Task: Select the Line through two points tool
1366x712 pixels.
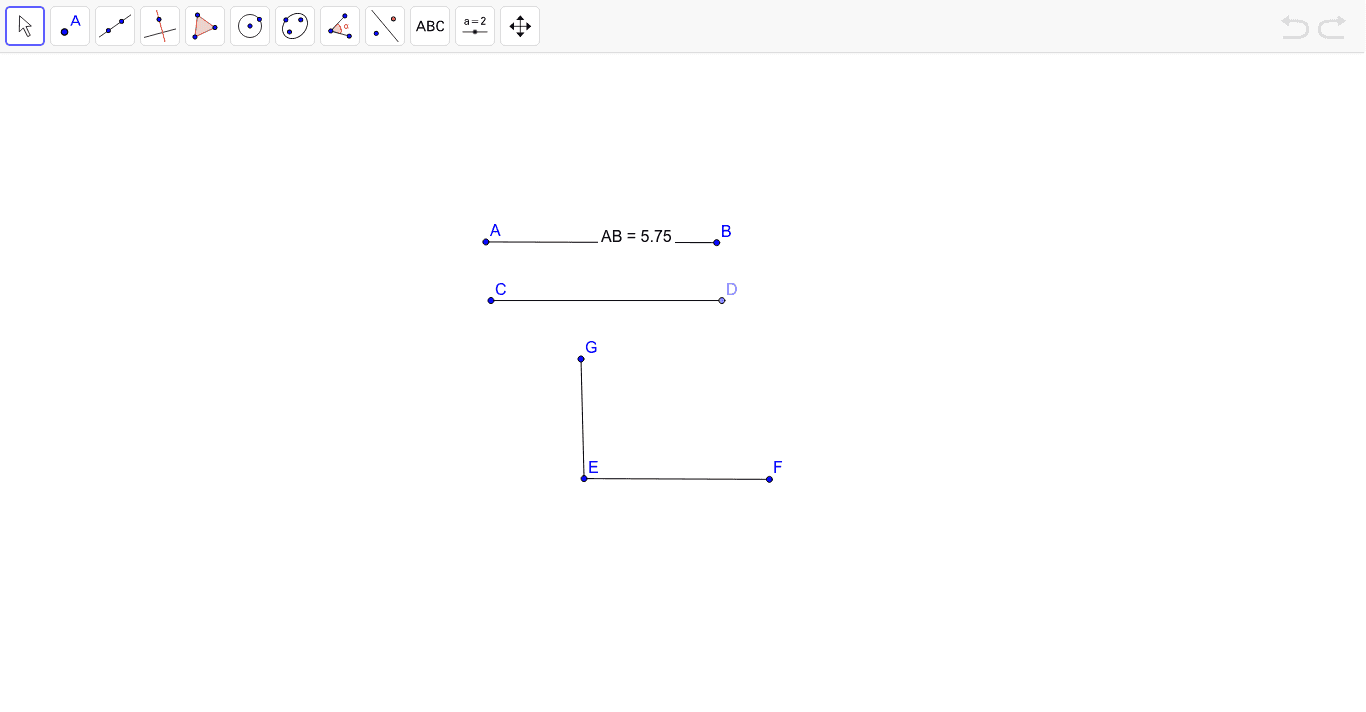Action: pos(115,25)
